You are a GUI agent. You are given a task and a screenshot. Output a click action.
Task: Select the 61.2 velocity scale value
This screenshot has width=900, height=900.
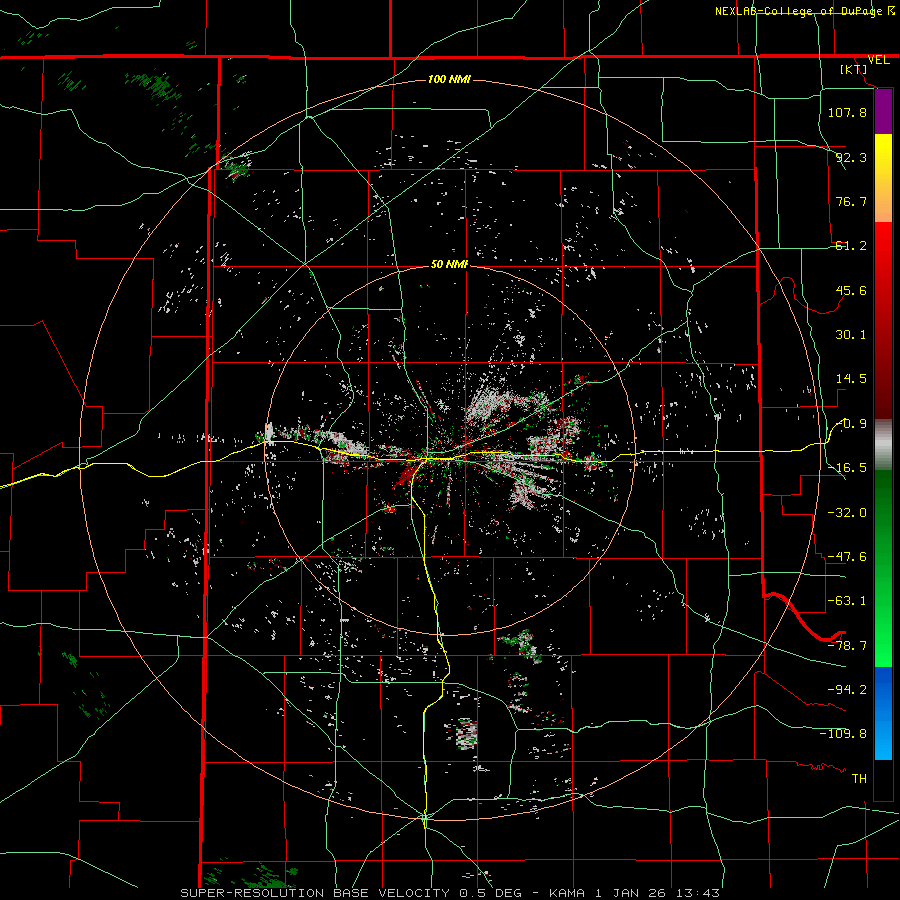pyautogui.click(x=851, y=246)
